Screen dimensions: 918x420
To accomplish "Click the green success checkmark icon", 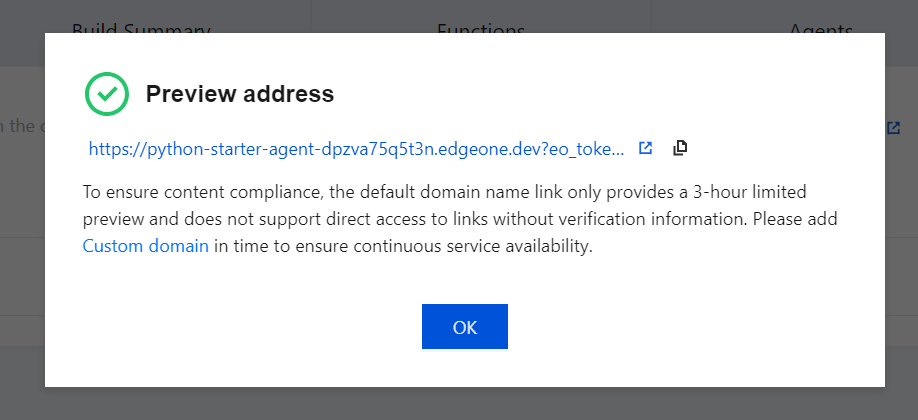I will (107, 94).
